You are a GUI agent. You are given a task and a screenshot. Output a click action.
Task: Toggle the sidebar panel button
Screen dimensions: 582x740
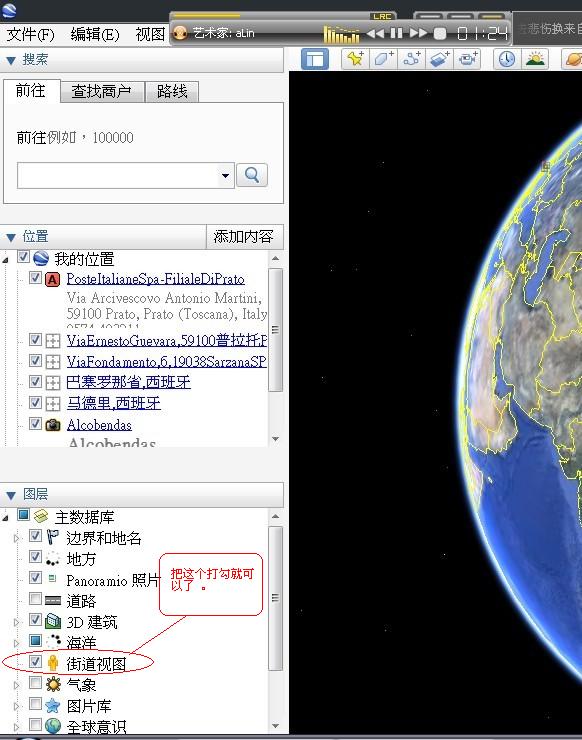[315, 59]
